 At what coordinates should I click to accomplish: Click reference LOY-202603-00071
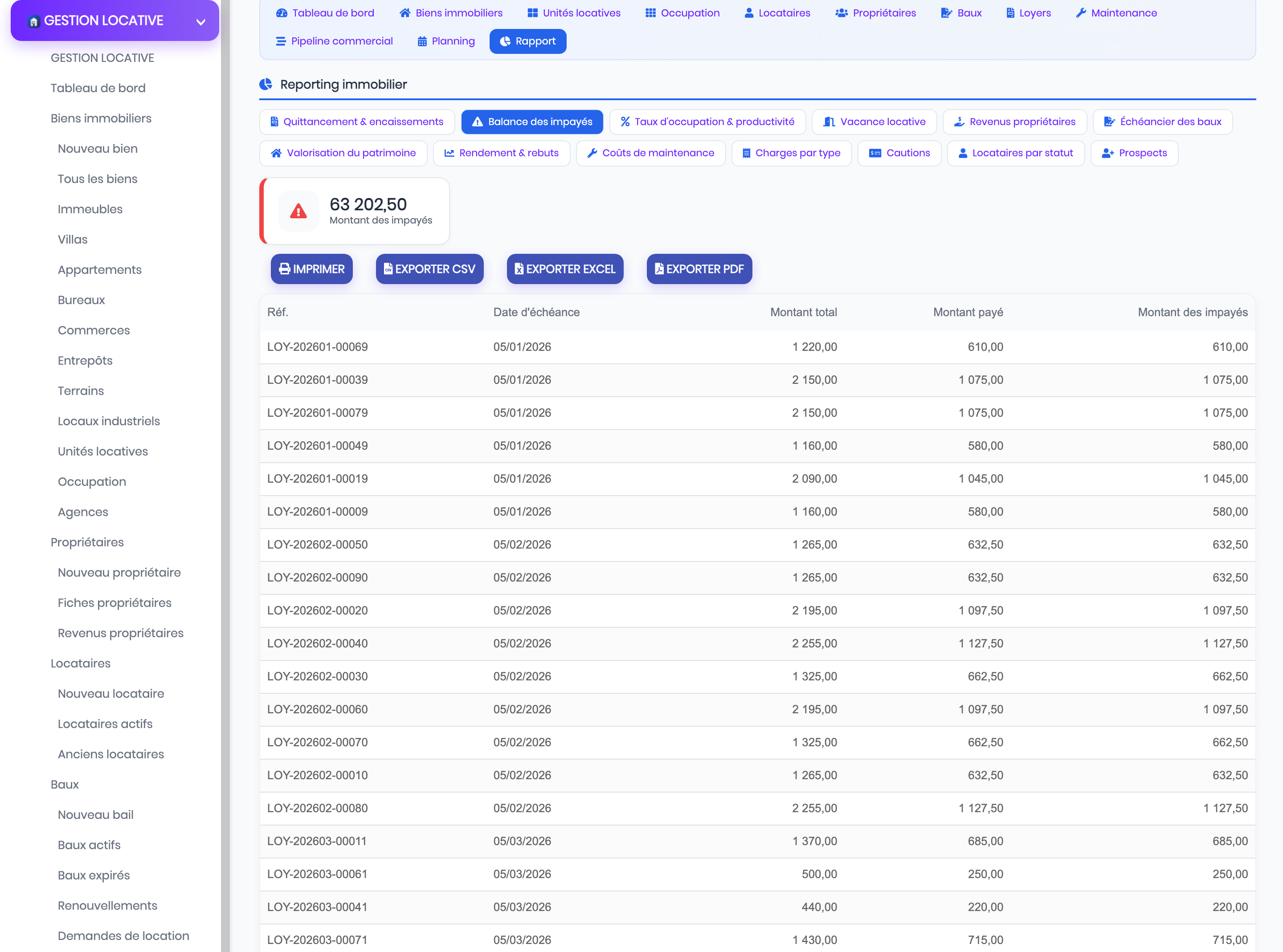(317, 940)
